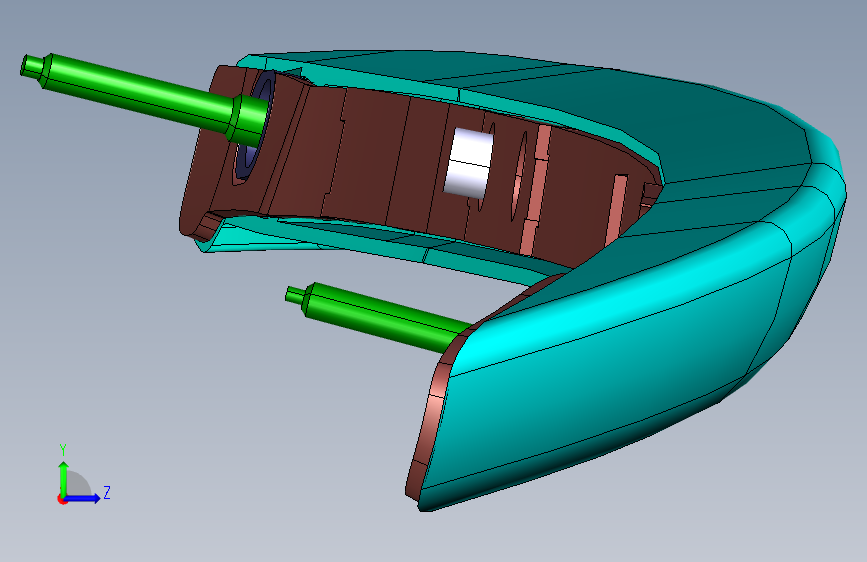Click the green Y axis arrow
The image size is (867, 562).
tap(63, 479)
